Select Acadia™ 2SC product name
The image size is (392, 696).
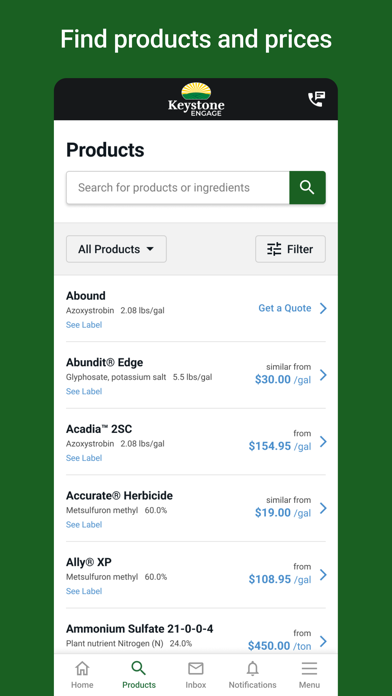point(99,429)
